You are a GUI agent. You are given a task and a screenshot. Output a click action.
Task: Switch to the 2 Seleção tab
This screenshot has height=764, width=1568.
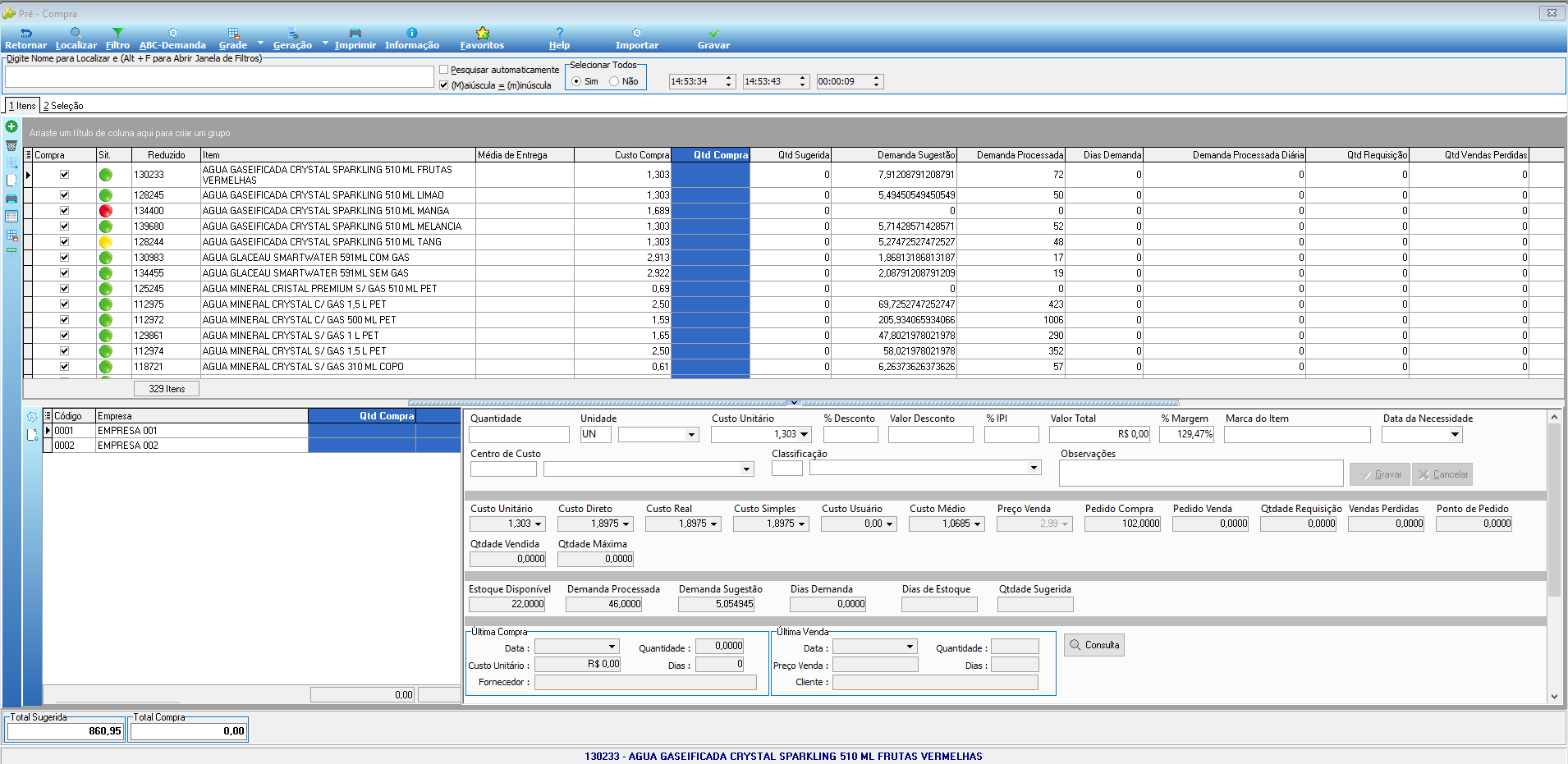click(63, 106)
